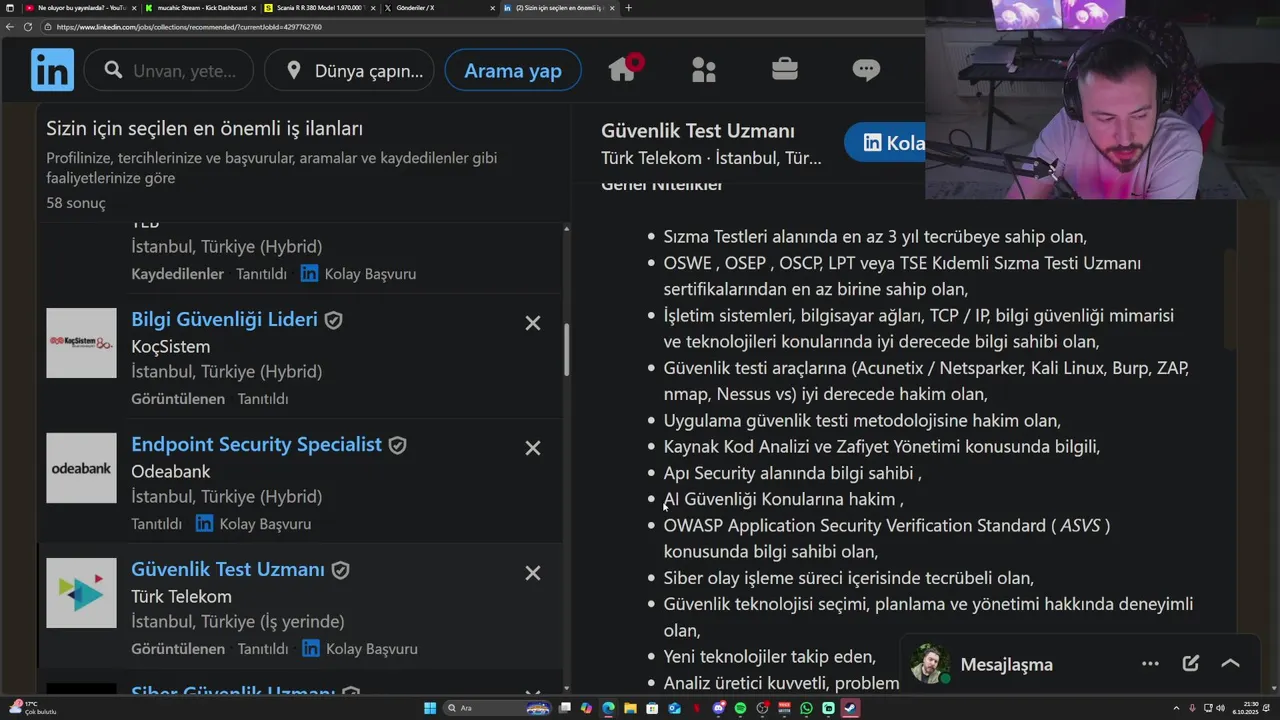Show hidden system tray icons chevron
The height and width of the screenshot is (720, 1280).
1176,708
